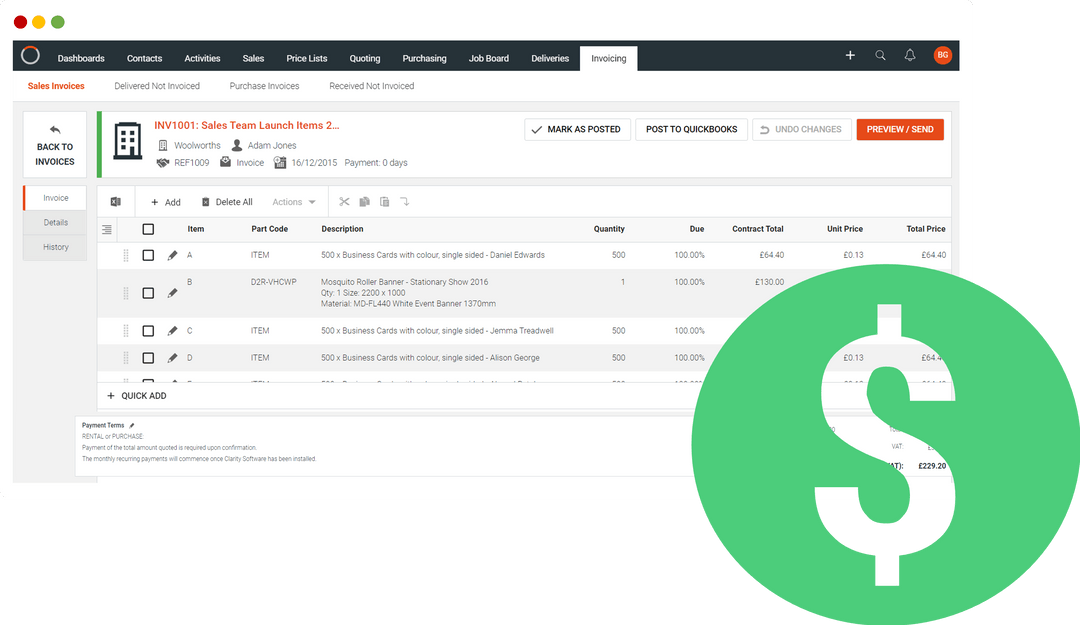
Task: Select the History section in left sidebar
Action: 54,247
